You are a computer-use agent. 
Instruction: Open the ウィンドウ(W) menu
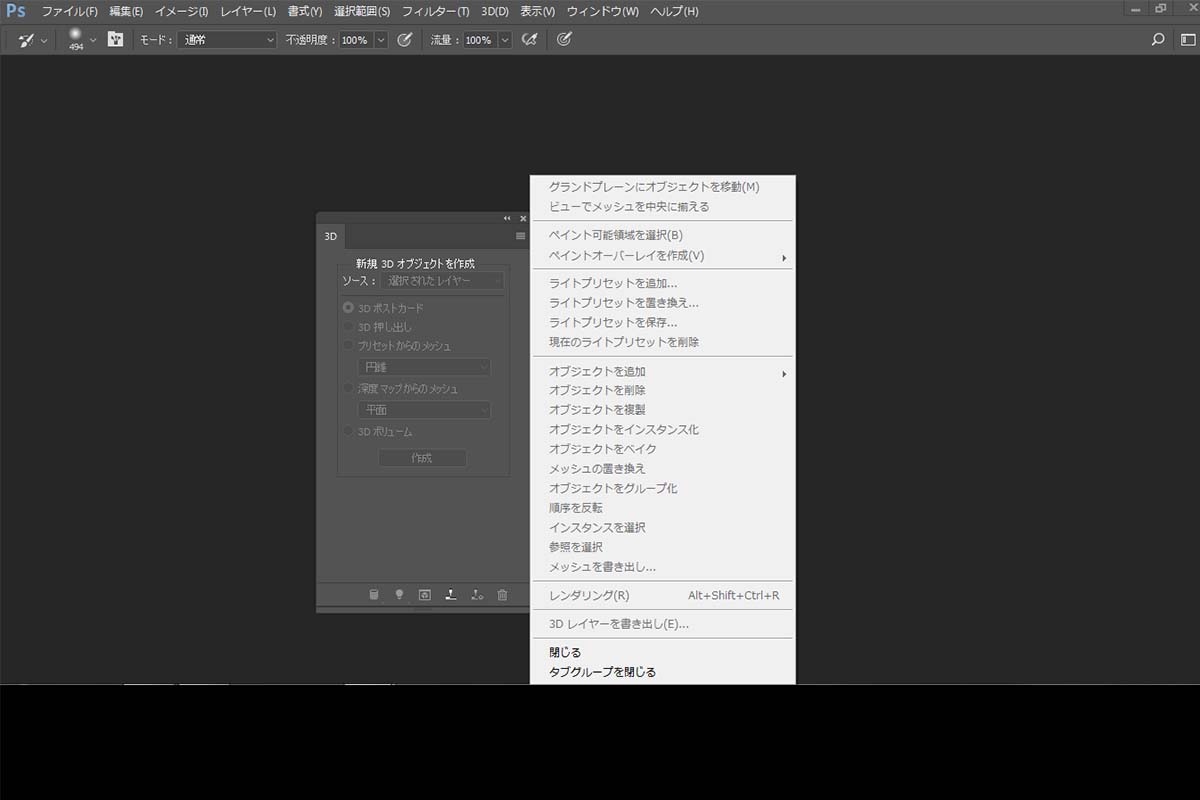[x=602, y=11]
